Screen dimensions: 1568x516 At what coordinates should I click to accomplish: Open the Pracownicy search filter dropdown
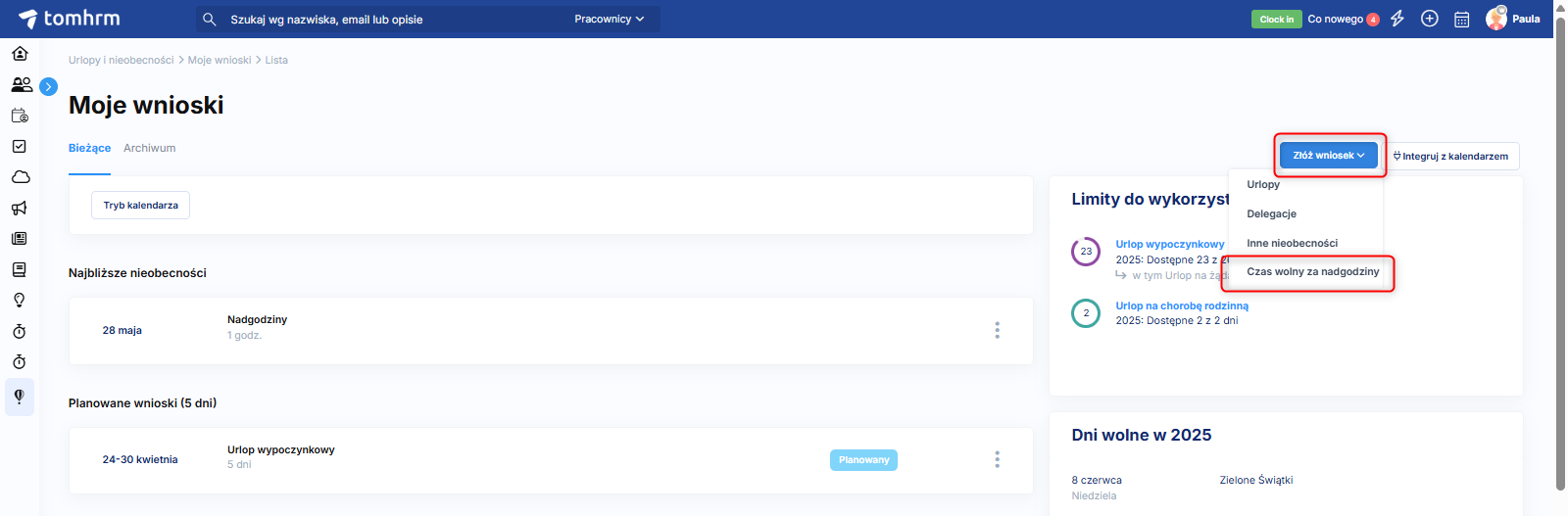609,19
